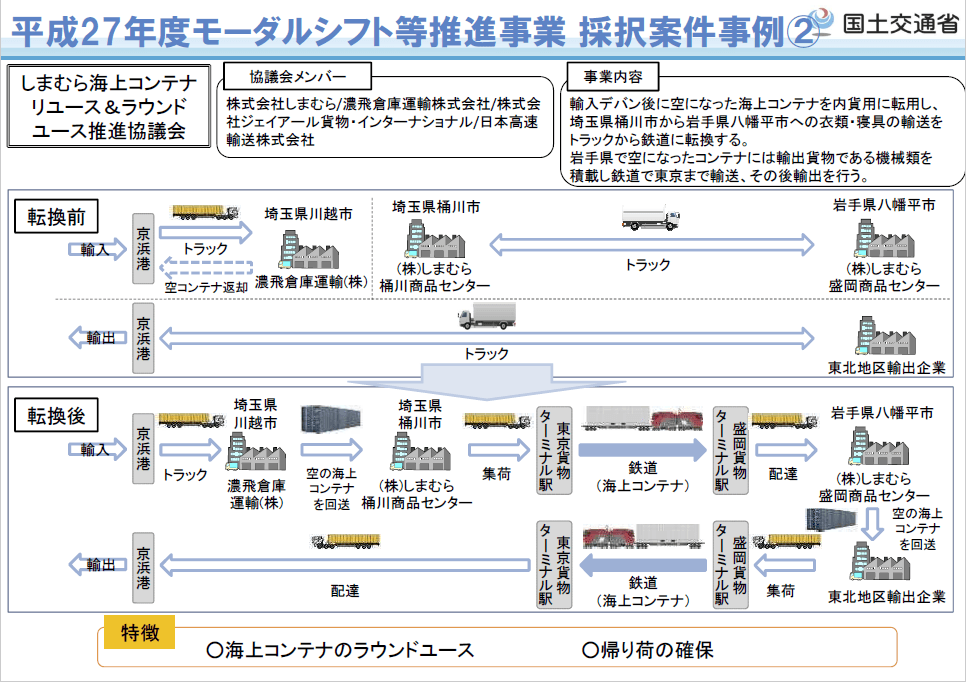
Task: Click freight train heading to 盛岡貨物ターミナル駅
Action: tap(643, 419)
